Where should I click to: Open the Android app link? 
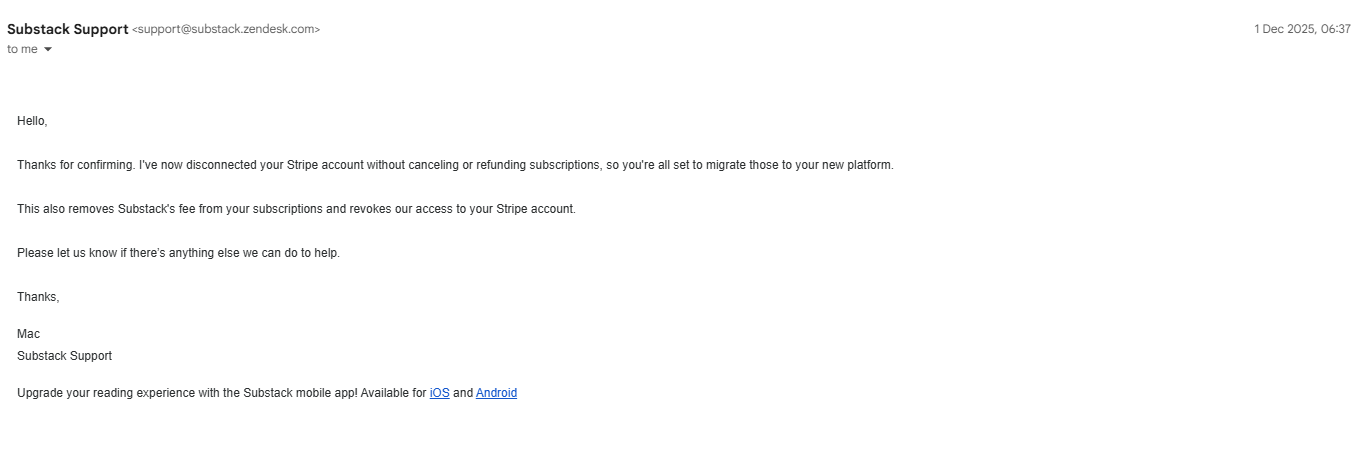496,393
